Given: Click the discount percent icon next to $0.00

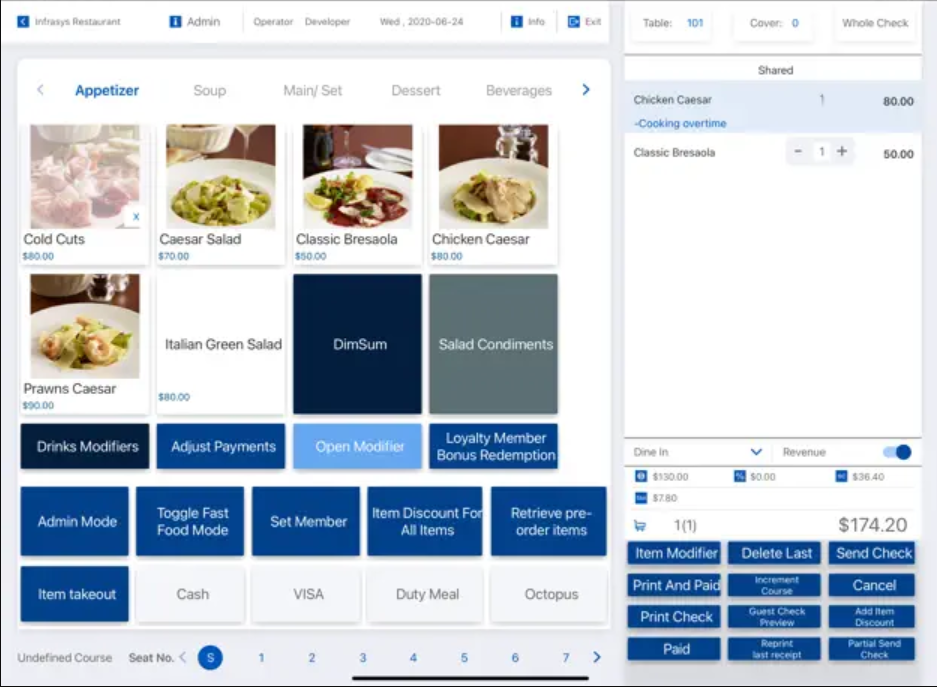Looking at the screenshot, I should (x=740, y=477).
